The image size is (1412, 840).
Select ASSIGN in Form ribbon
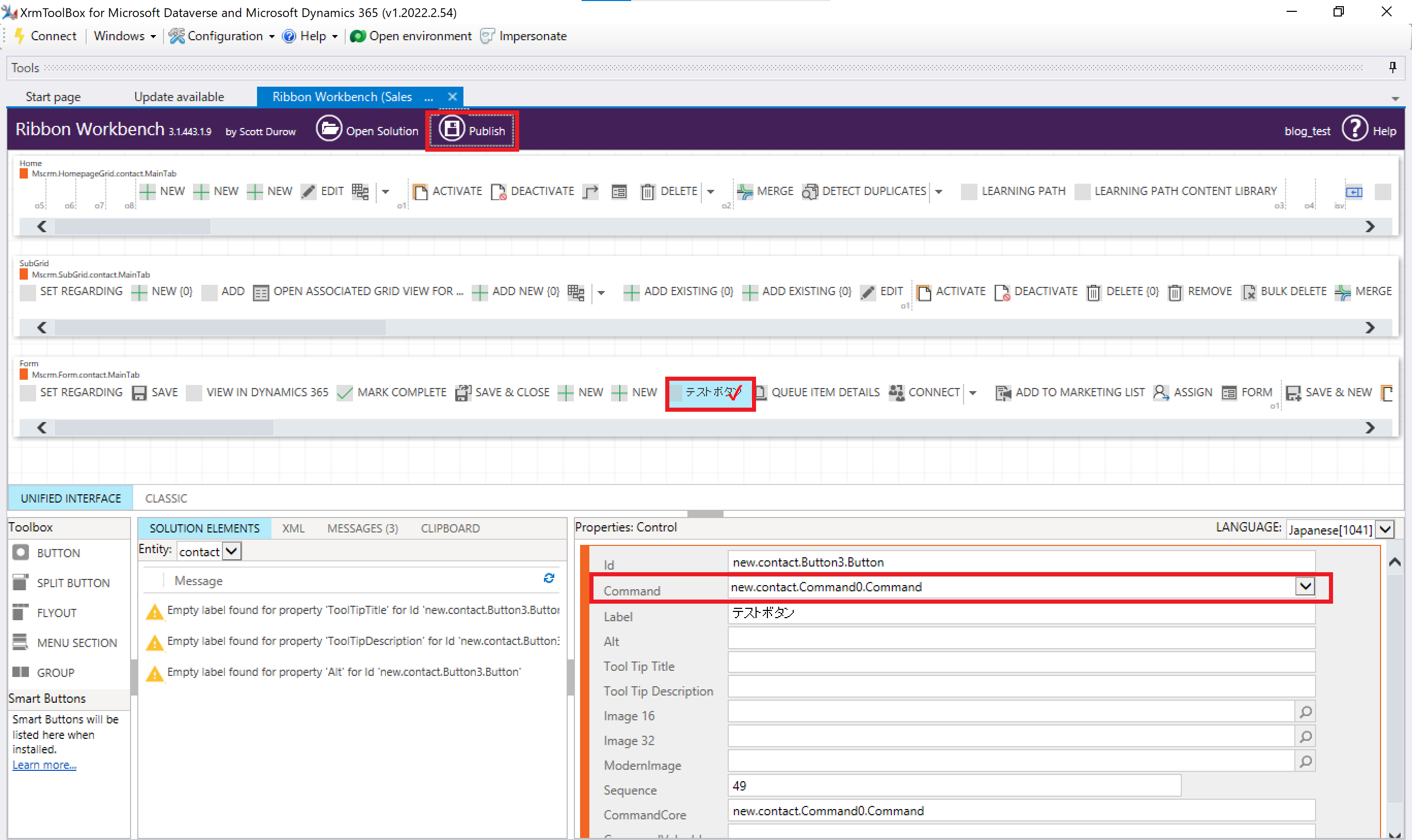tap(1183, 393)
